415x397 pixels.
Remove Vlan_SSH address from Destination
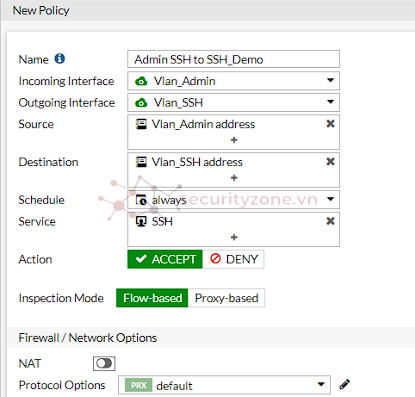pyautogui.click(x=330, y=162)
